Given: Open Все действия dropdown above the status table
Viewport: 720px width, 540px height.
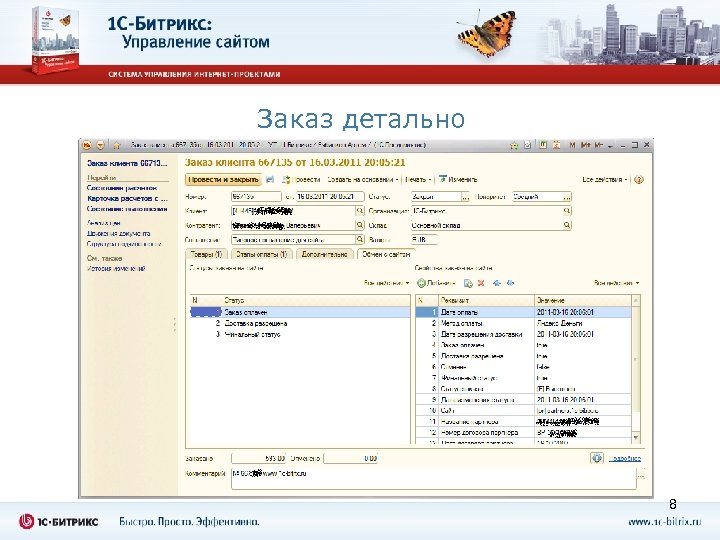Looking at the screenshot, I should 386,283.
